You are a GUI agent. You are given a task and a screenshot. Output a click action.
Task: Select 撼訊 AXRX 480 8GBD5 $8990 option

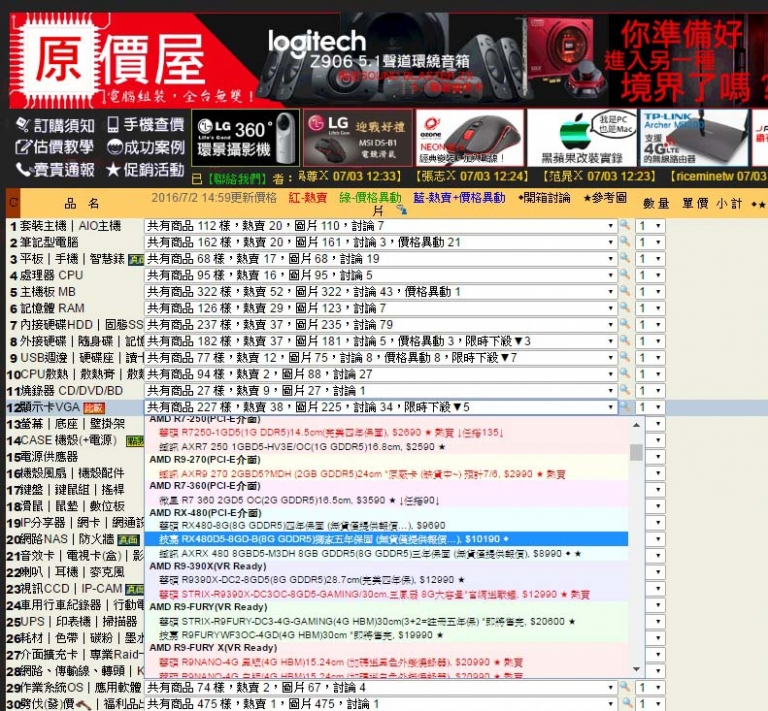click(x=386, y=553)
